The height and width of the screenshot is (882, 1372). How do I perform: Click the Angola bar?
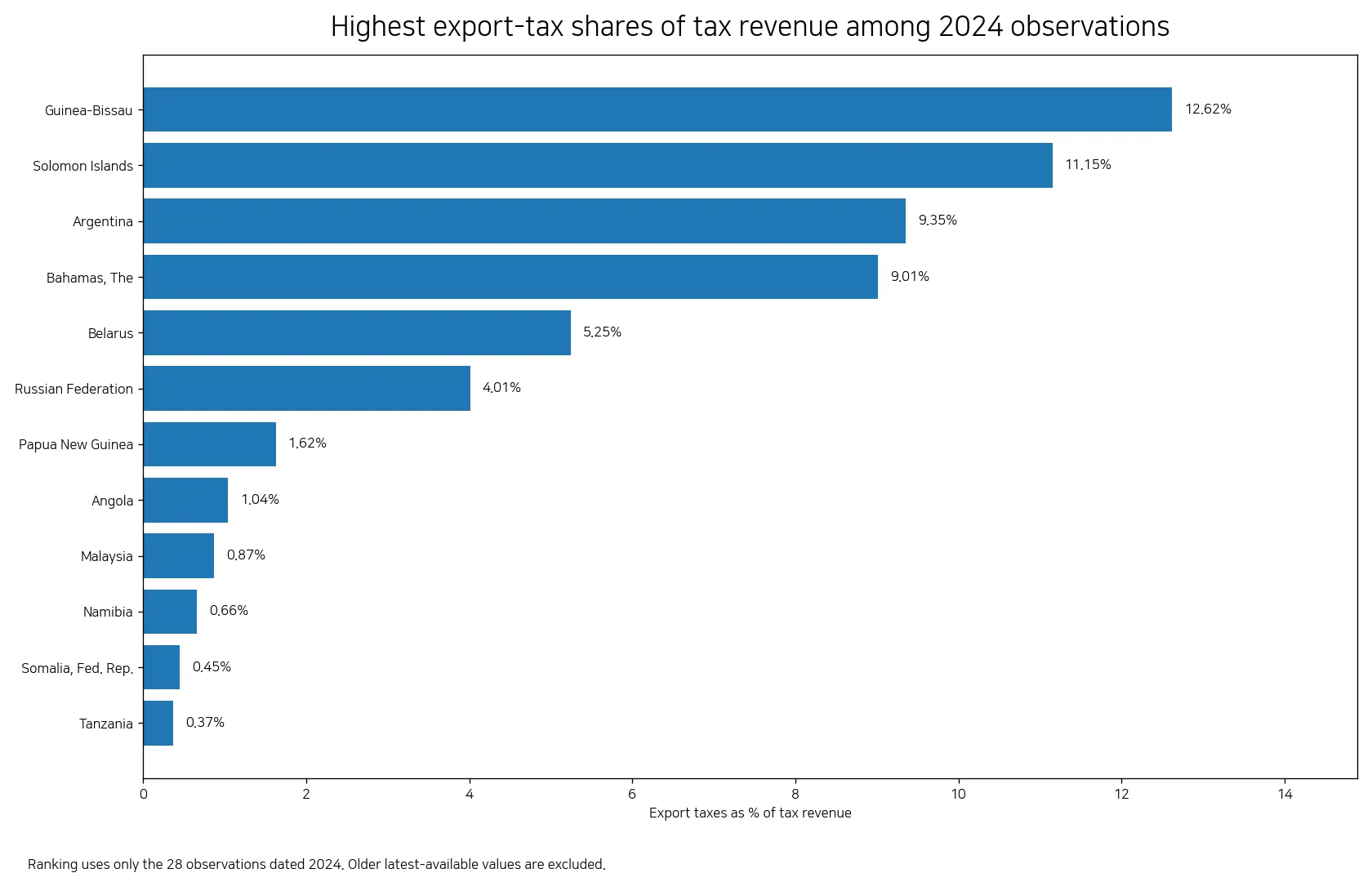185,500
